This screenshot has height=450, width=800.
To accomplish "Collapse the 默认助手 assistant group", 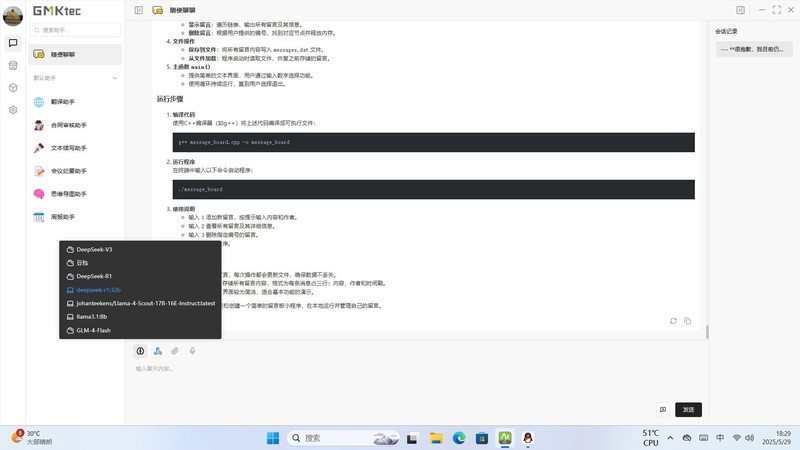I will 115,77.
